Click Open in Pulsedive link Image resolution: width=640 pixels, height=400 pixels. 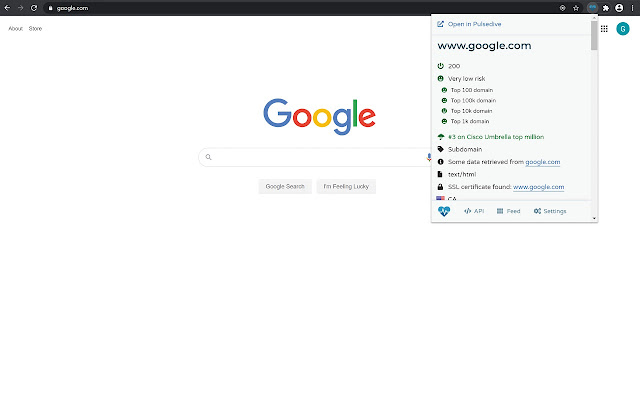point(474,24)
